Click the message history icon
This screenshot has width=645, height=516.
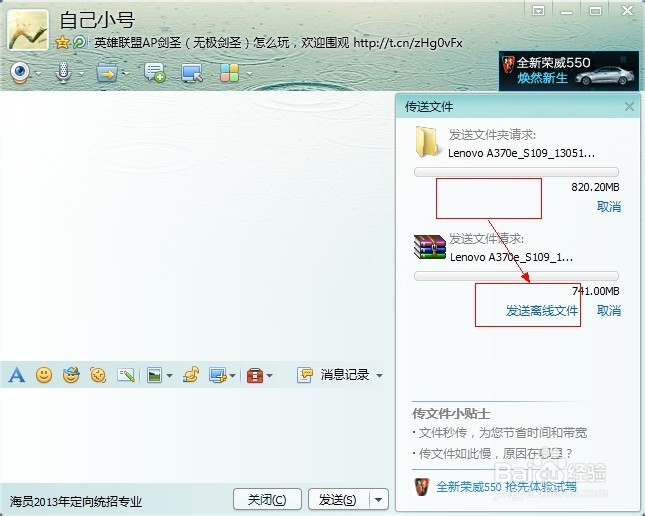[305, 375]
